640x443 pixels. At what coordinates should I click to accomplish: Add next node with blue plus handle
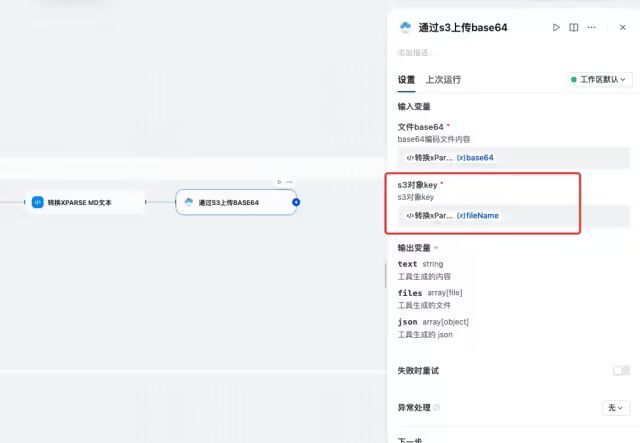pyautogui.click(x=296, y=202)
